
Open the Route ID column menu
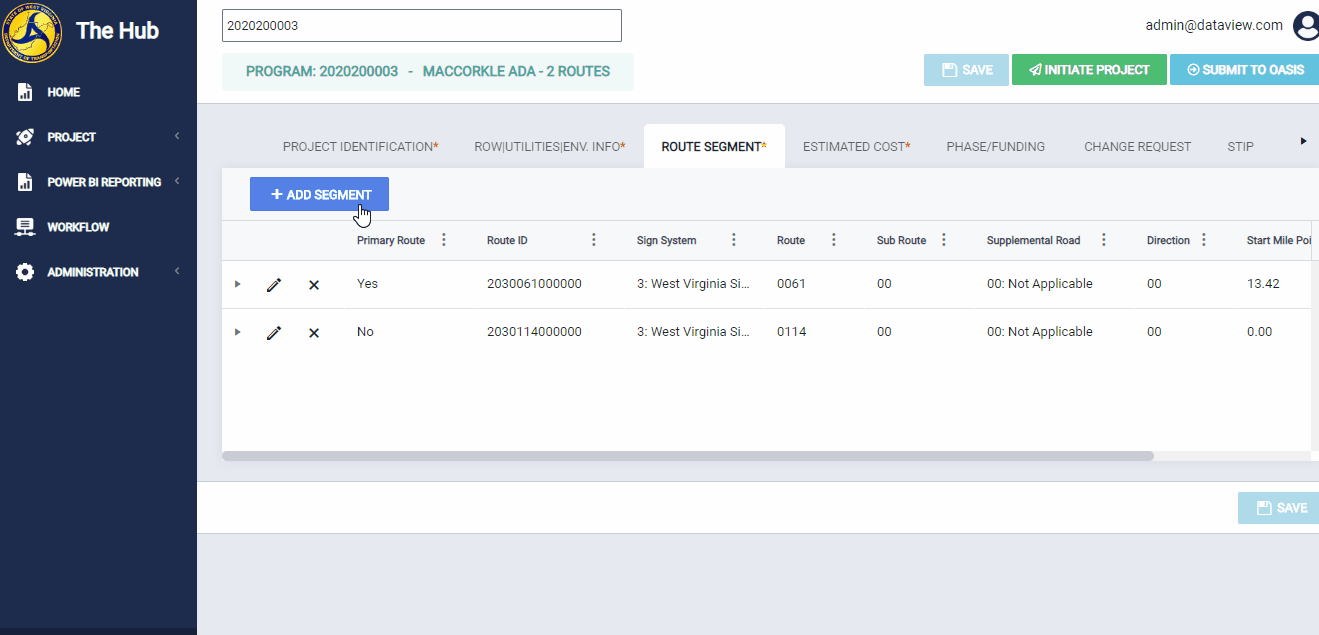point(593,240)
